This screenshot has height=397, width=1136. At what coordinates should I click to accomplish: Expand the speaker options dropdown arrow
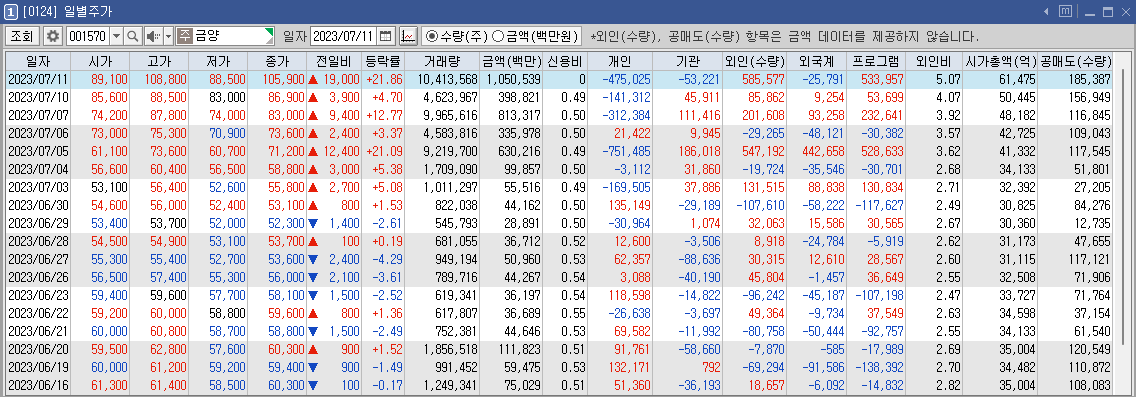[x=168, y=35]
